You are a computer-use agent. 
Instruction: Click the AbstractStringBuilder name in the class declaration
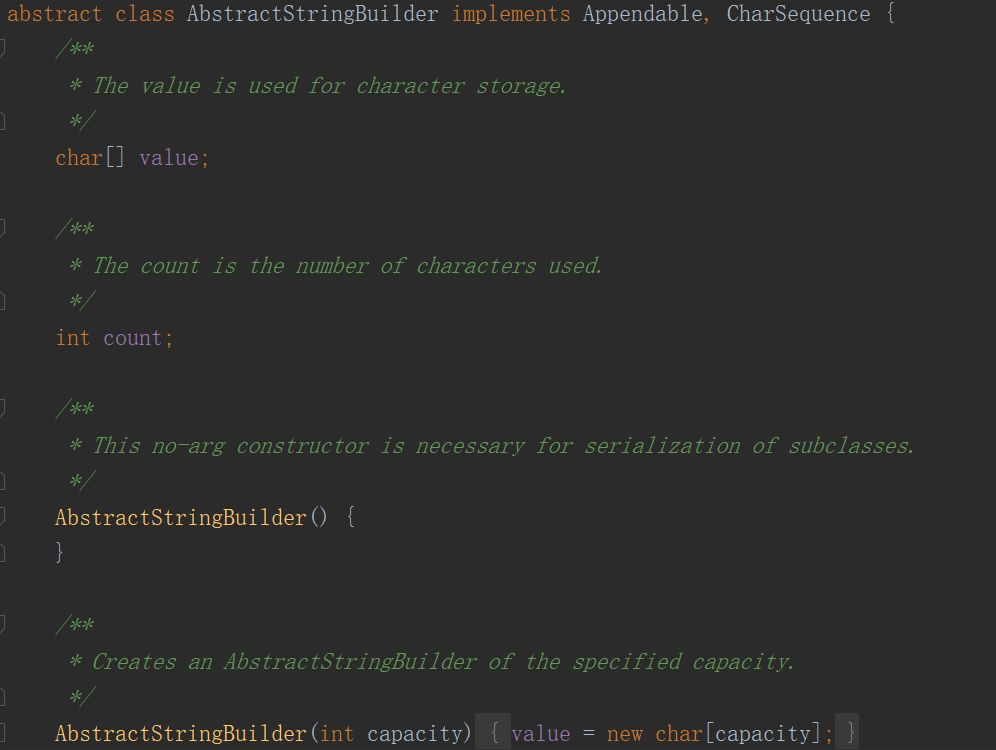313,14
